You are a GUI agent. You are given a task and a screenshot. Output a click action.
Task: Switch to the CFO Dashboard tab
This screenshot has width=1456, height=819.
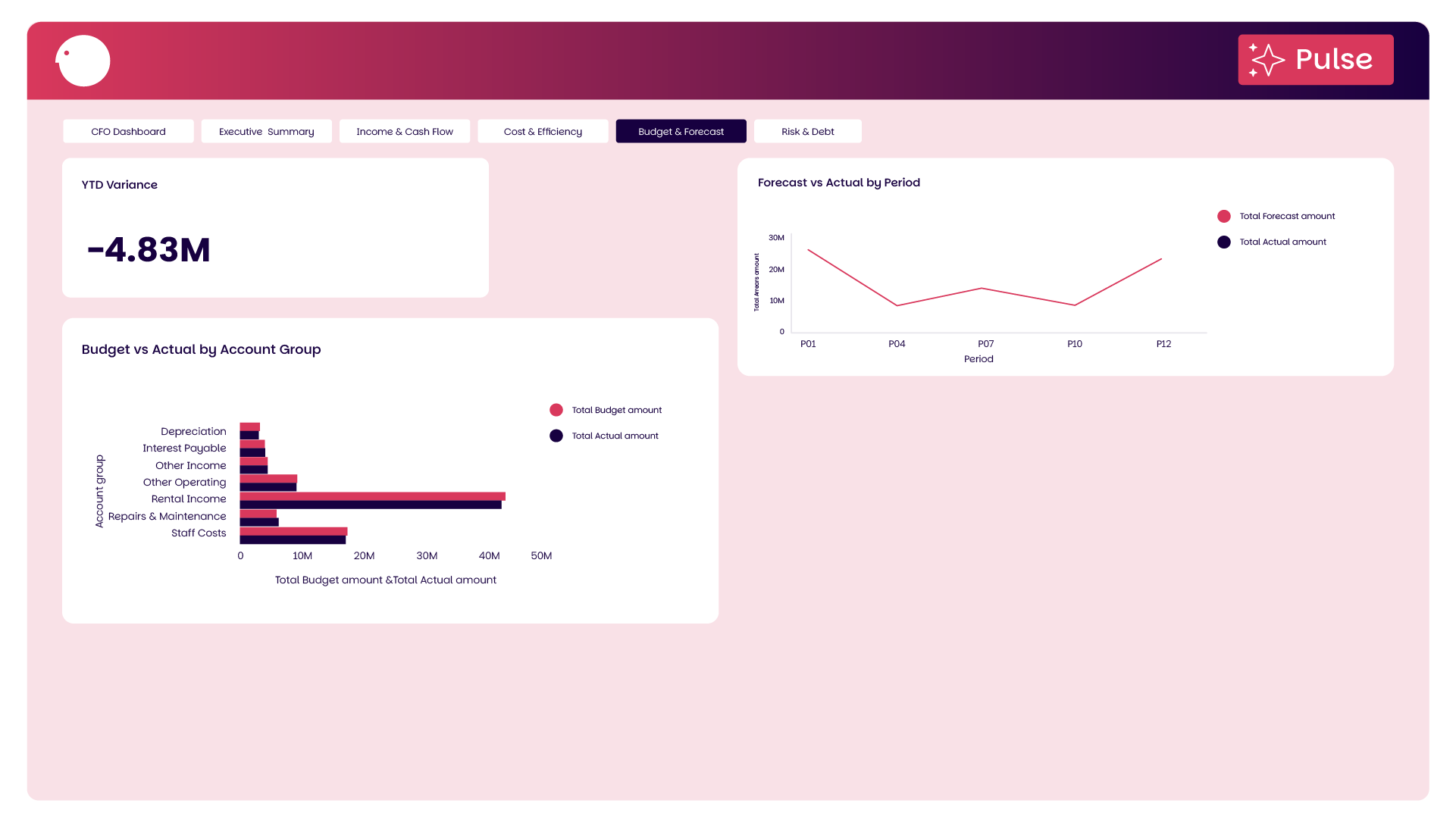[128, 131]
